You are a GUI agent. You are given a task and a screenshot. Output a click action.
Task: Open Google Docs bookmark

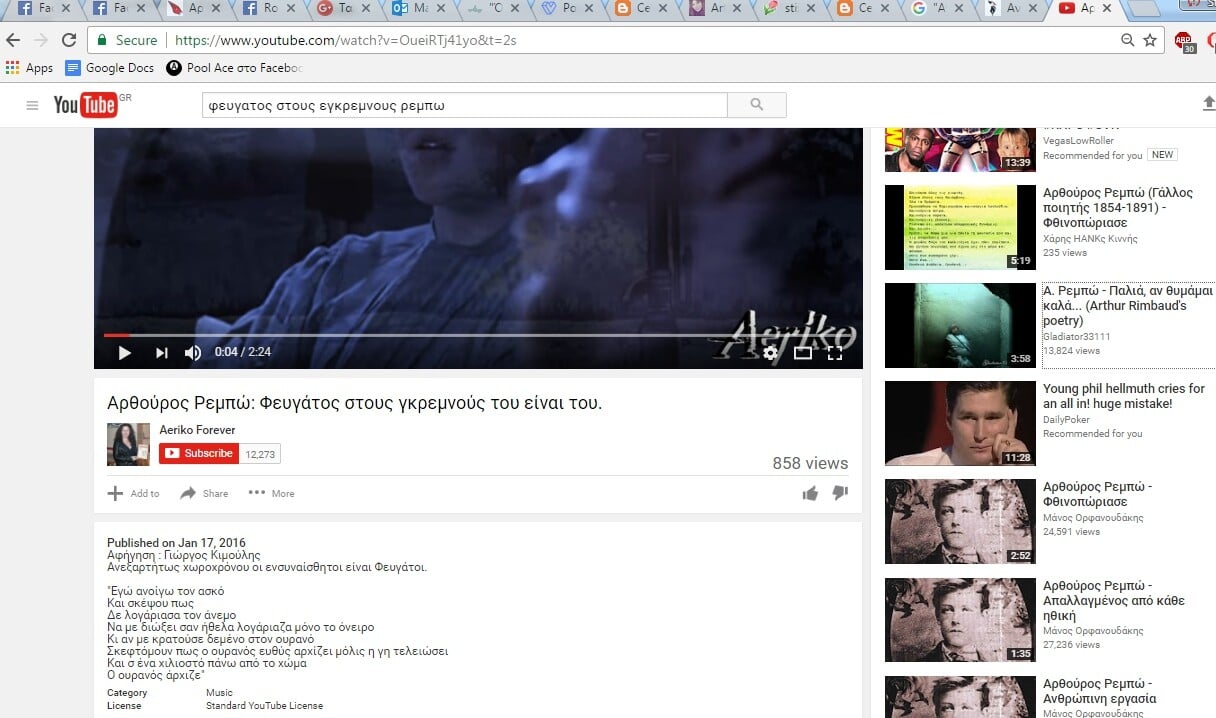[x=110, y=68]
